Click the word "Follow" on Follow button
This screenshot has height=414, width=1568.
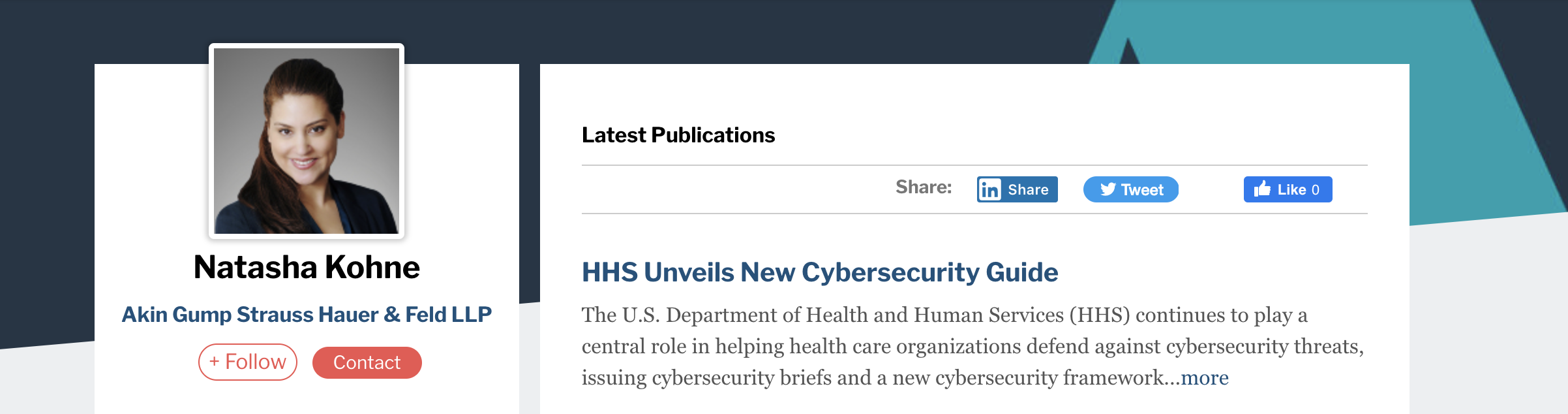(x=256, y=362)
